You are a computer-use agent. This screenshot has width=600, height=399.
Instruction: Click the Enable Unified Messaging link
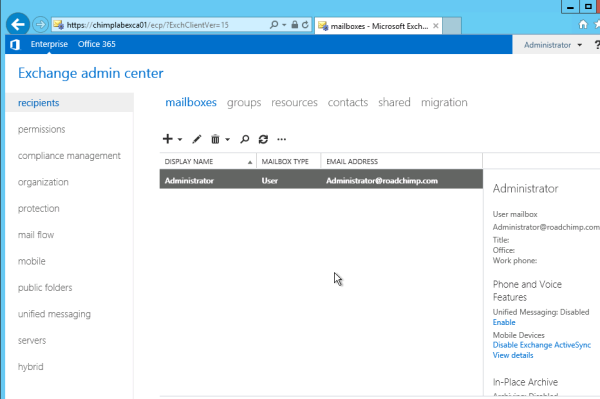coord(504,322)
